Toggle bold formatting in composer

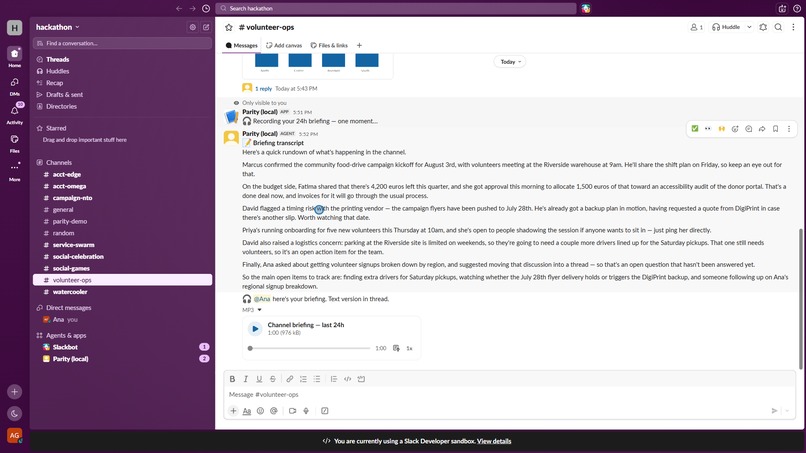pos(232,379)
